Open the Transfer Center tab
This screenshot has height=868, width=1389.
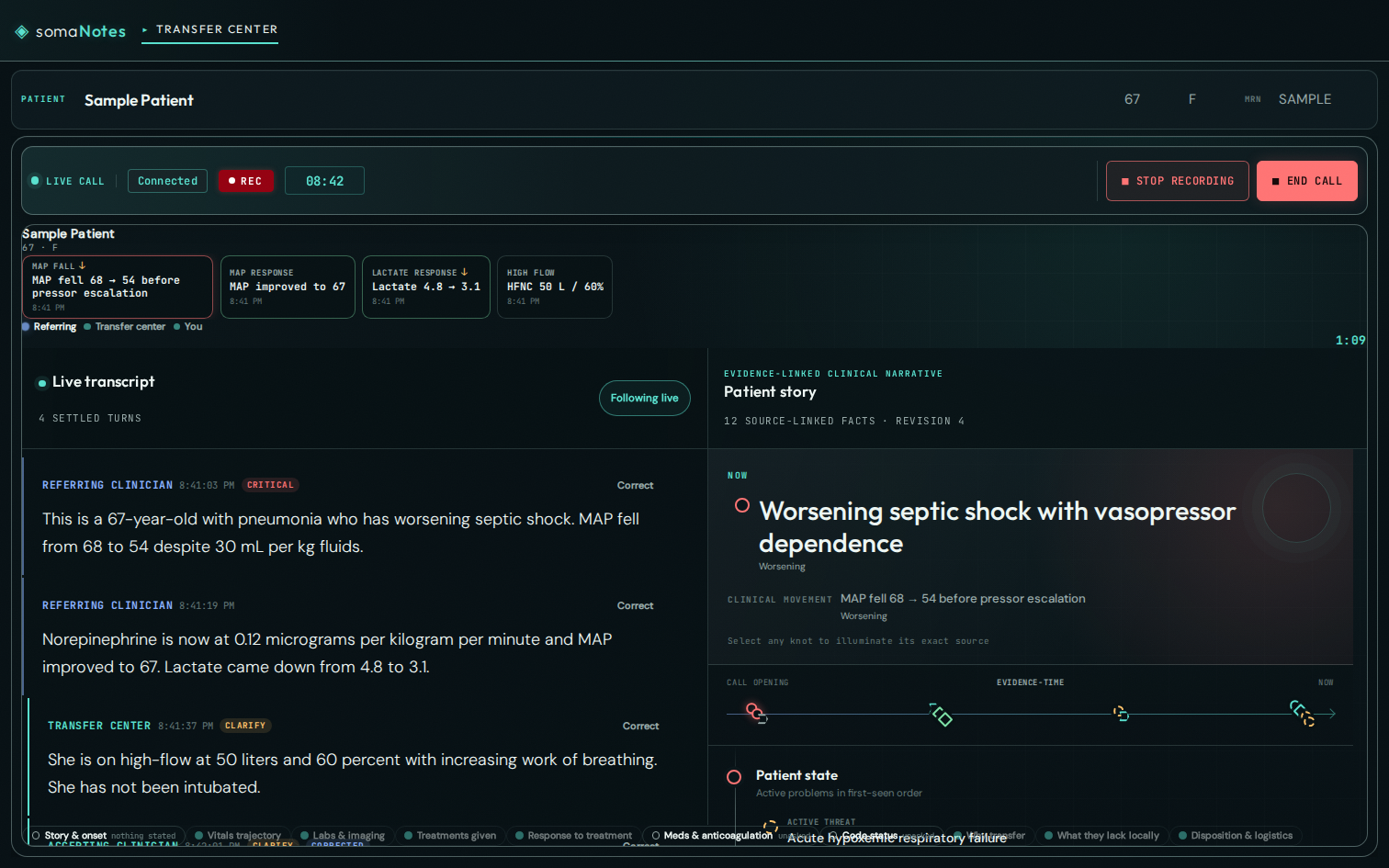tap(217, 29)
